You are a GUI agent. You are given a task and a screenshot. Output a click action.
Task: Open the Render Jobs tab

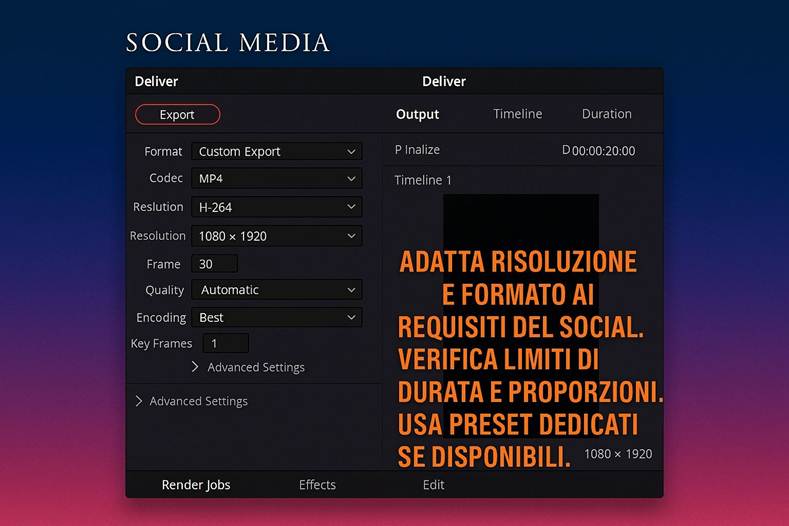pyautogui.click(x=196, y=485)
